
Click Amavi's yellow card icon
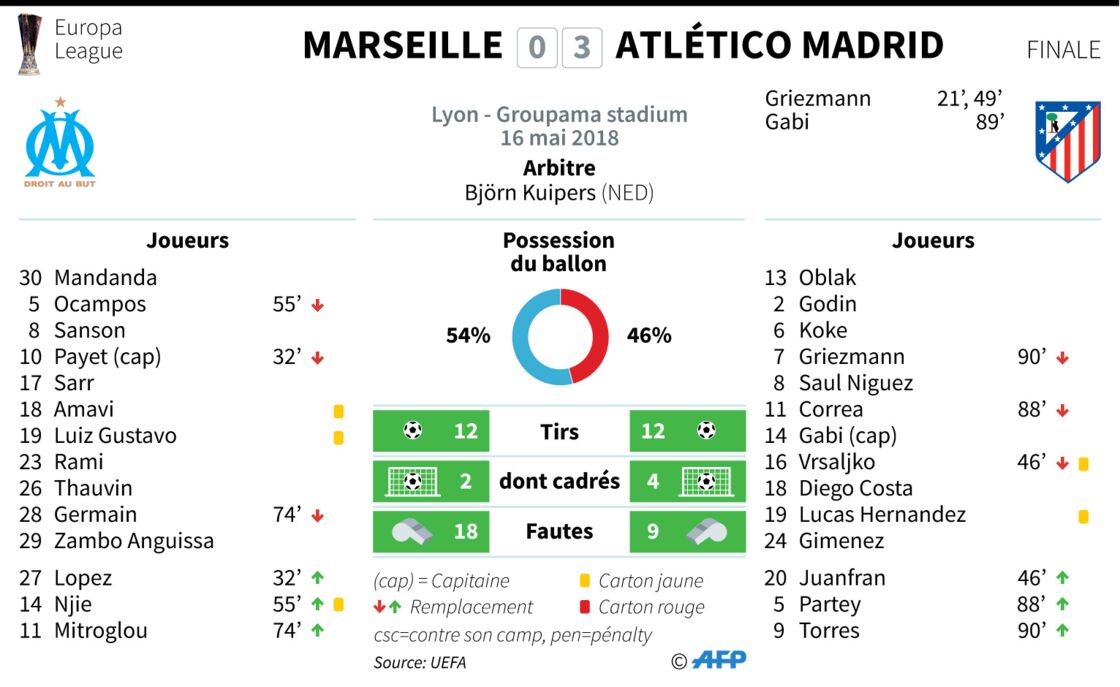pos(339,411)
